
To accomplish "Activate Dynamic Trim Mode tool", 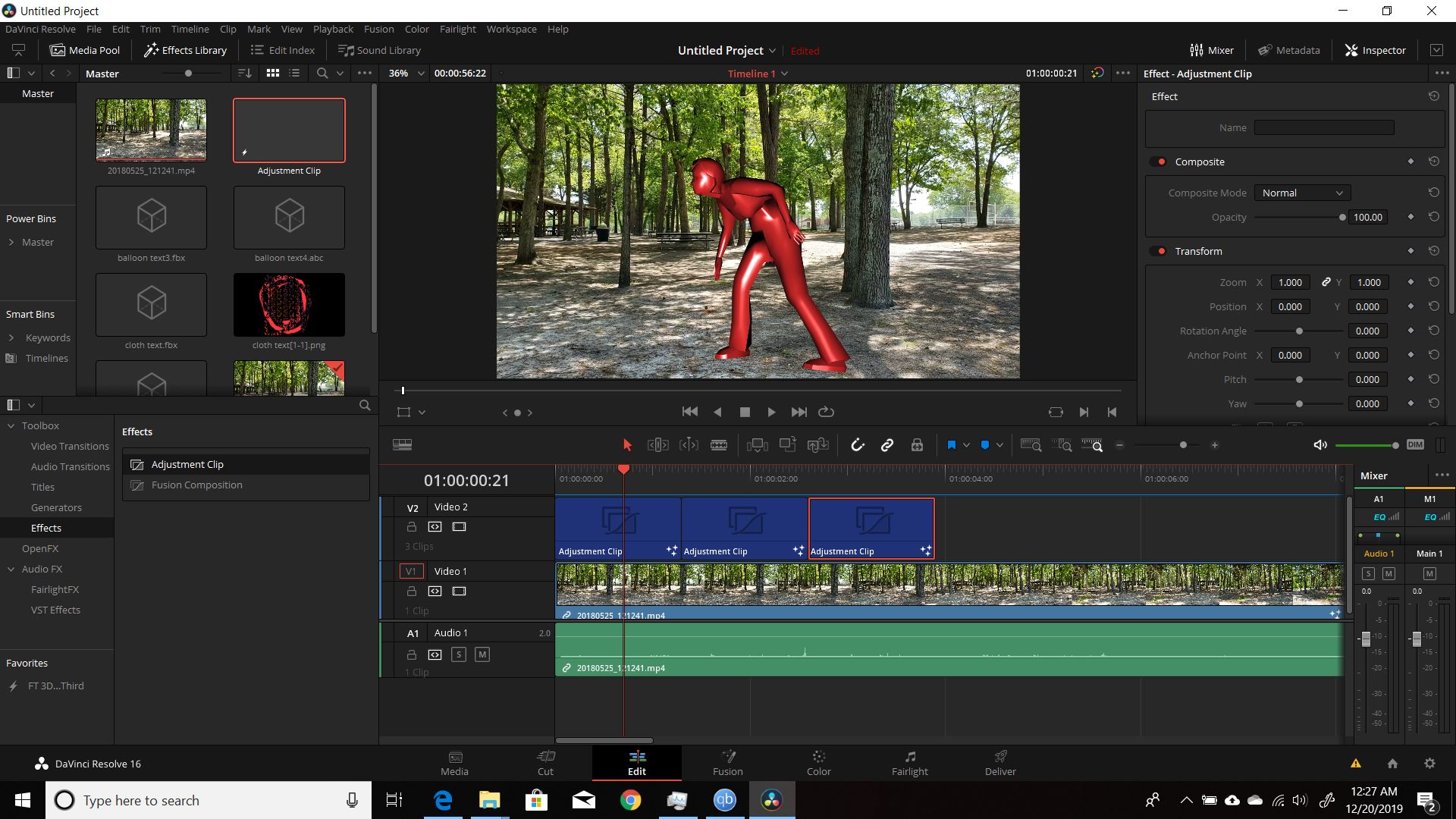I will coord(689,445).
